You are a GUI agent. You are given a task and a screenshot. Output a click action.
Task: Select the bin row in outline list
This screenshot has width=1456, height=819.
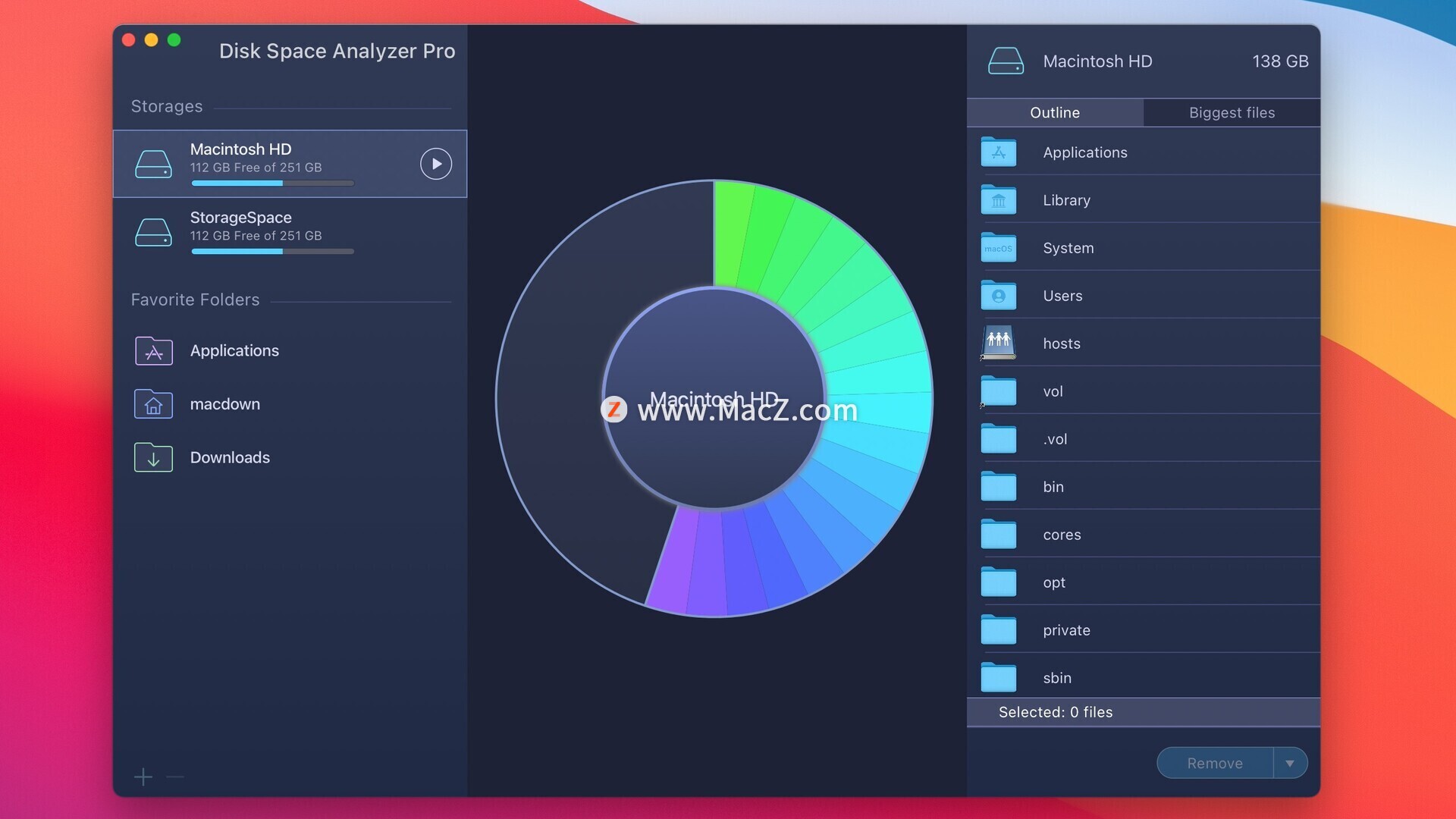point(1144,487)
